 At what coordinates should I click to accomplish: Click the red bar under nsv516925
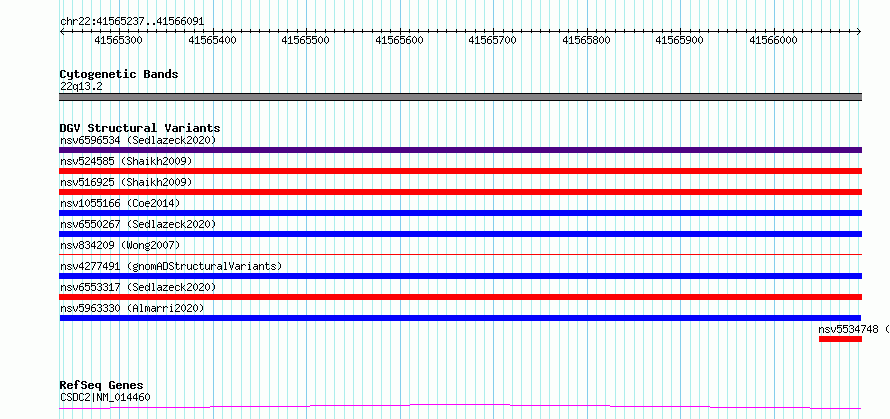[x=460, y=192]
